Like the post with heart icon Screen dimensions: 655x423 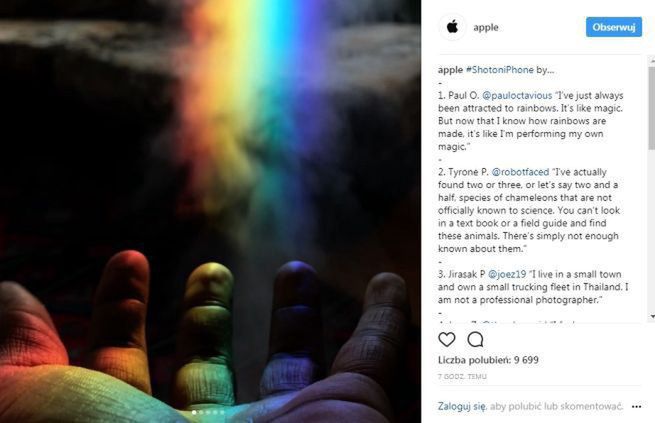point(447,339)
